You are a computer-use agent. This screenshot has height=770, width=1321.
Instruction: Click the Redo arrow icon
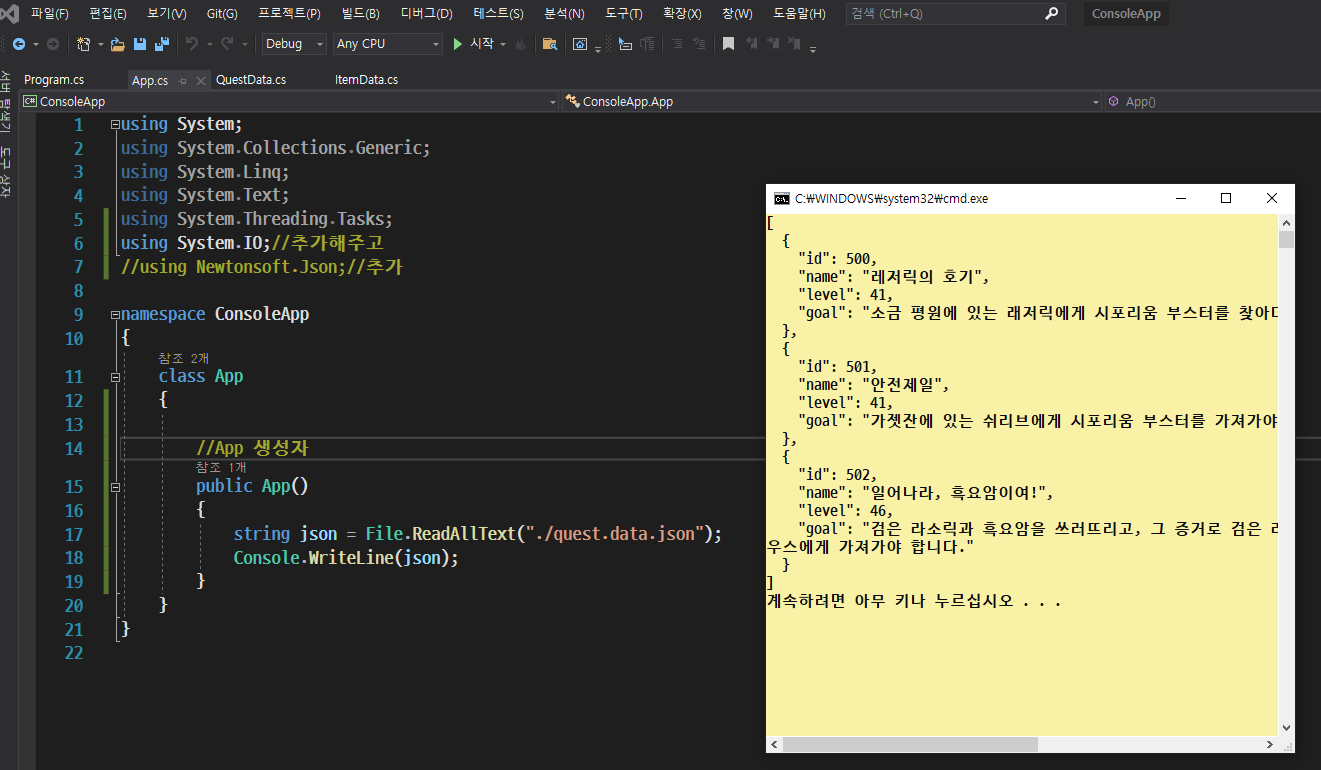pyautogui.click(x=227, y=44)
